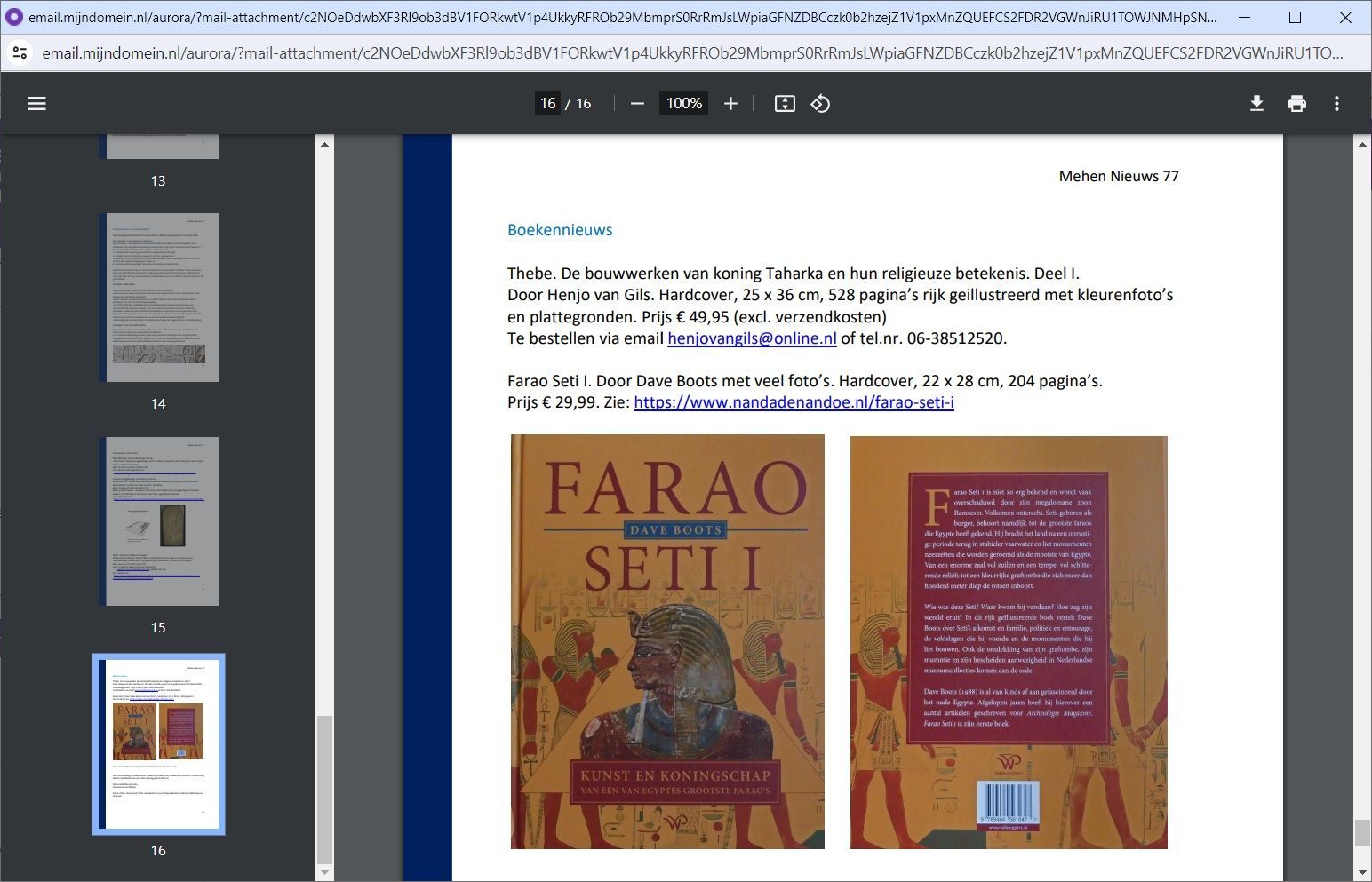
Task: Maximize the browser window
Action: [x=1295, y=17]
